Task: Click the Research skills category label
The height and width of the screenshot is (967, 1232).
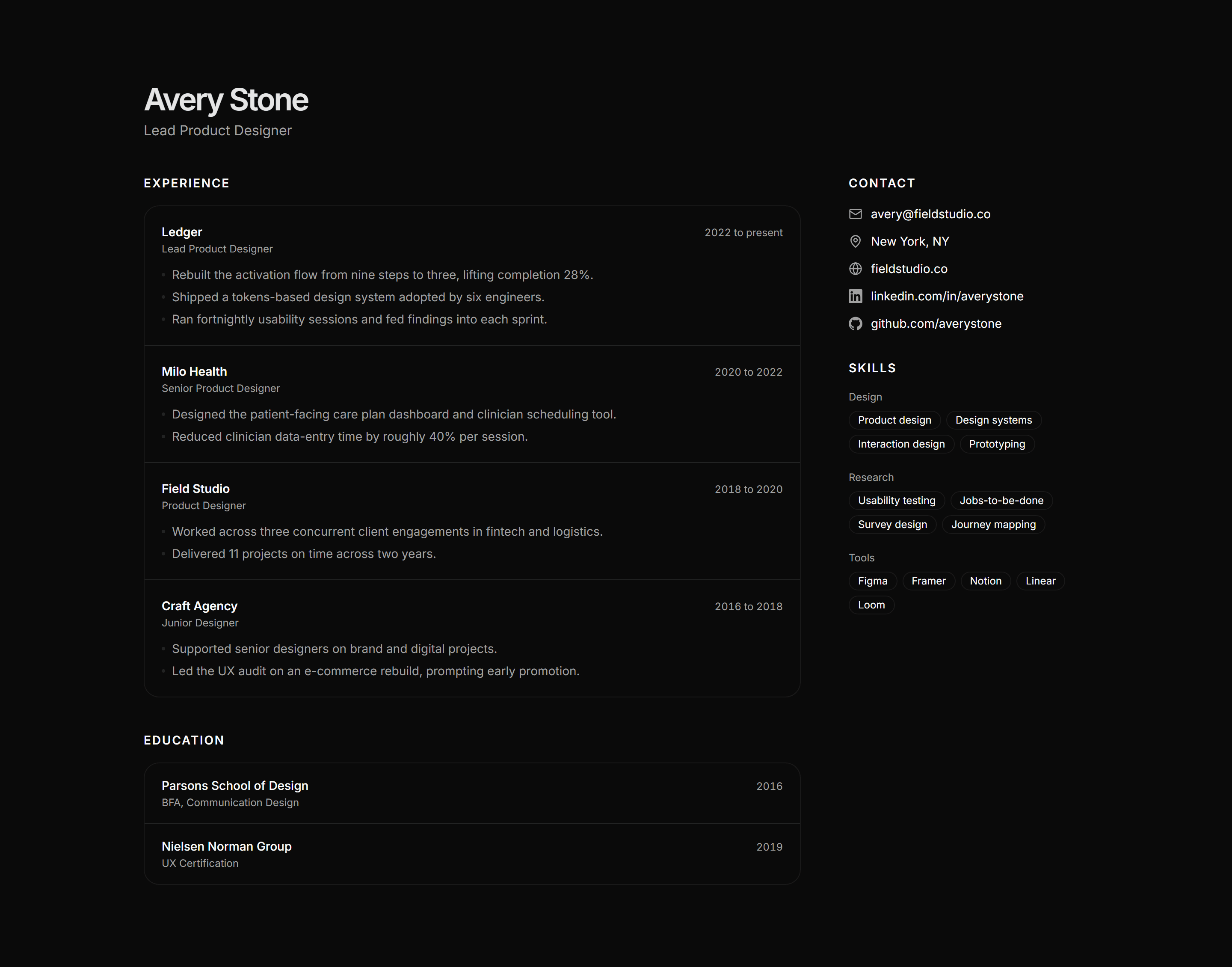Action: [871, 477]
